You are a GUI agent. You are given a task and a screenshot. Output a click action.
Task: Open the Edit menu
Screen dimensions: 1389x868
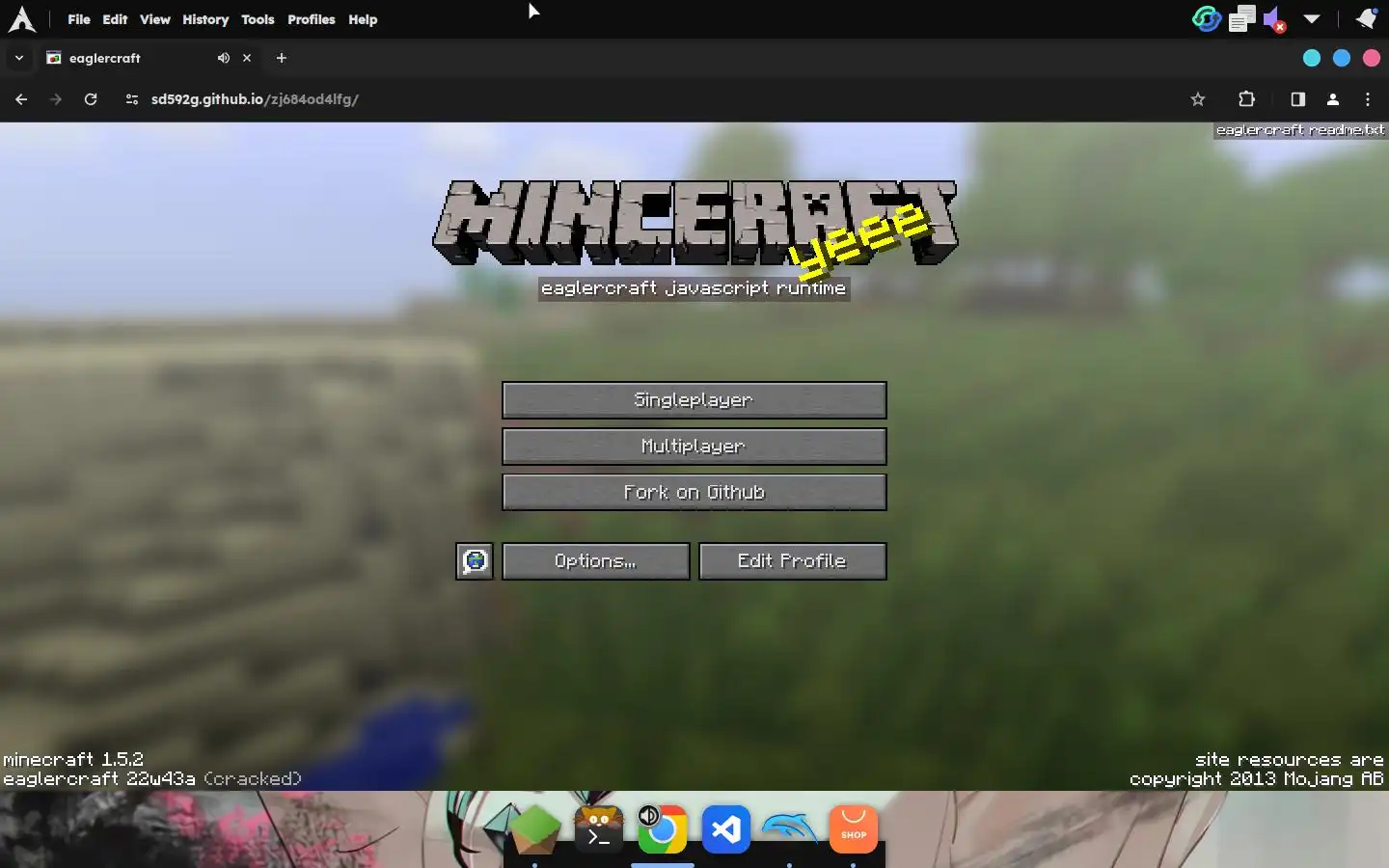point(115,19)
